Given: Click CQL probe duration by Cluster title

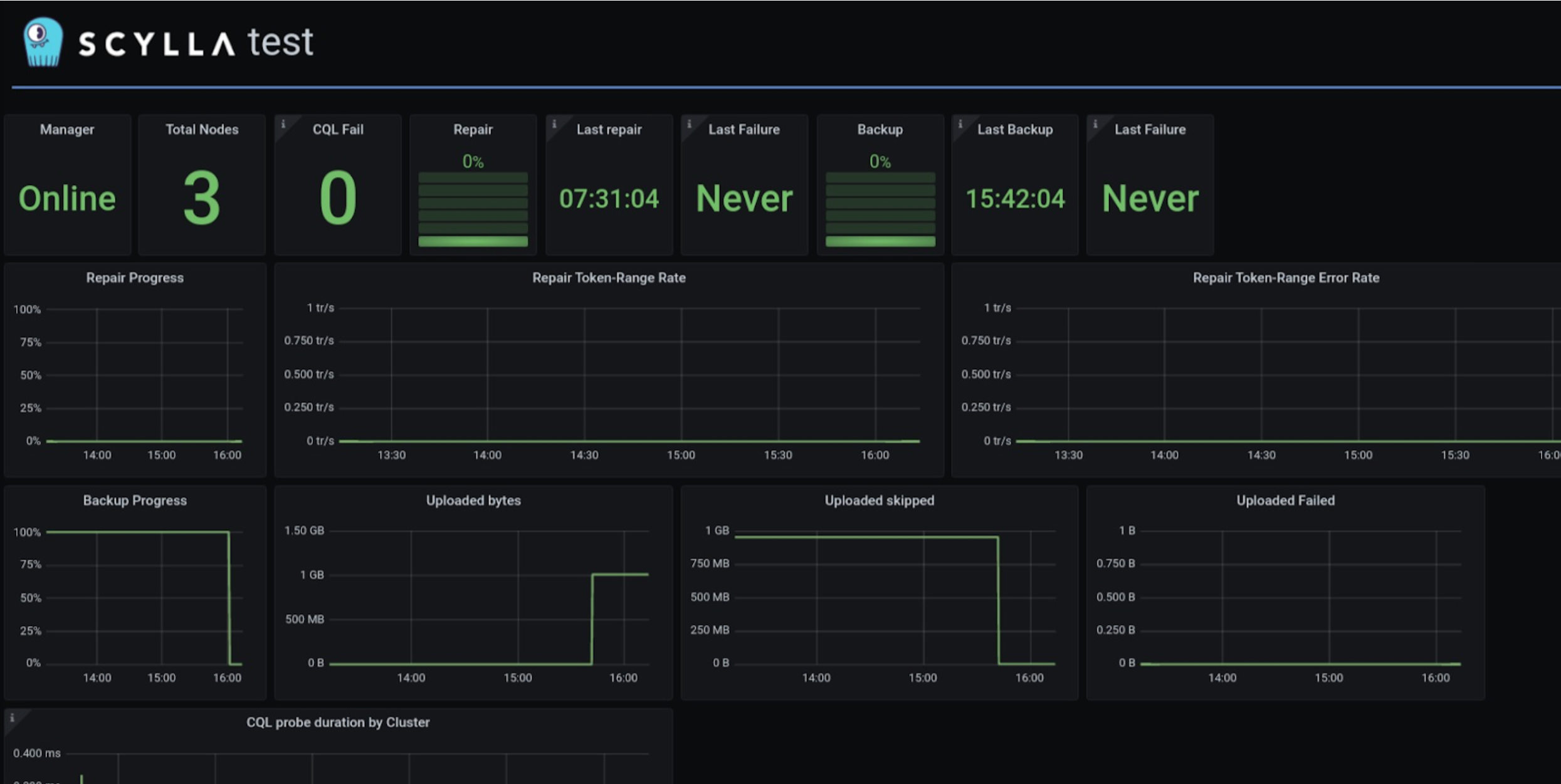Looking at the screenshot, I should (x=338, y=722).
